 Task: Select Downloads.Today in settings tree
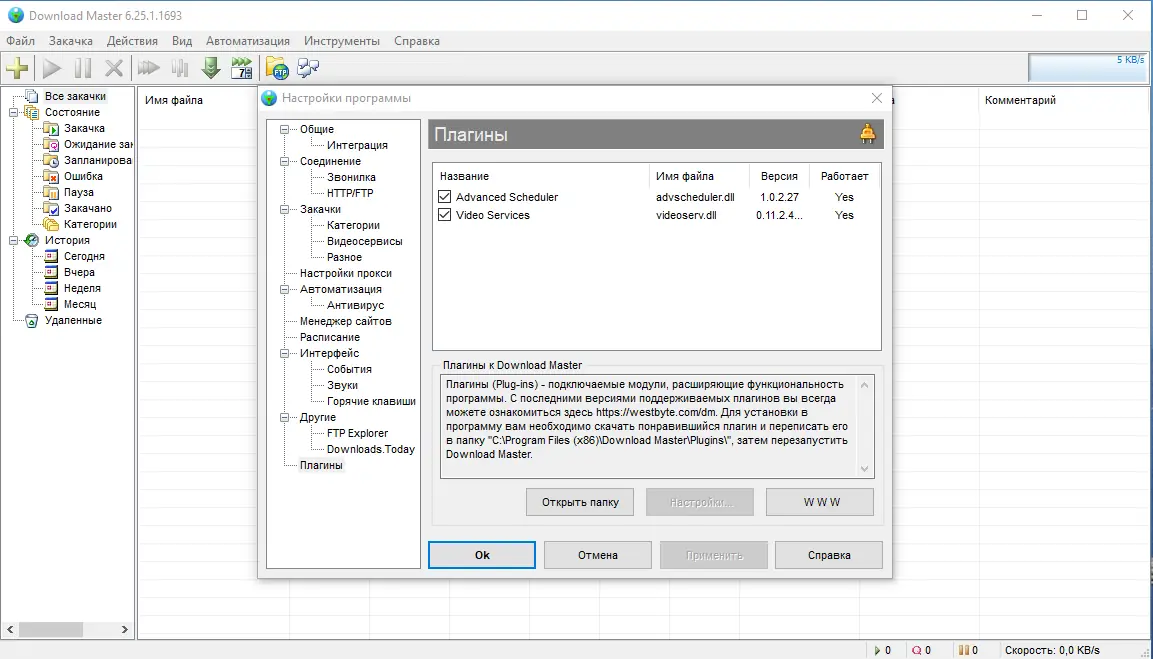pyautogui.click(x=371, y=449)
